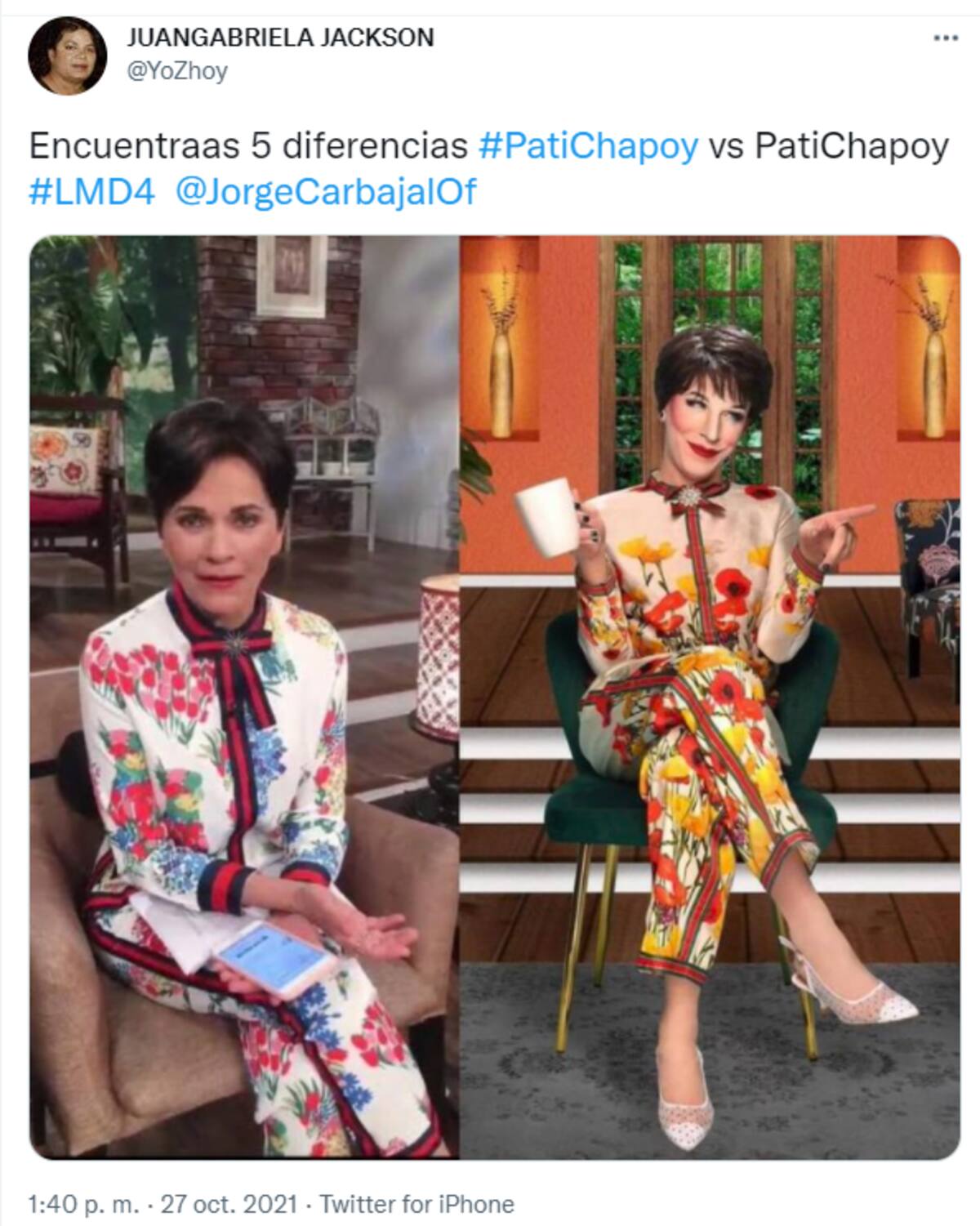Open the JUANGABRIELA JACKSON display name
The image size is (980, 1226).
(280, 38)
